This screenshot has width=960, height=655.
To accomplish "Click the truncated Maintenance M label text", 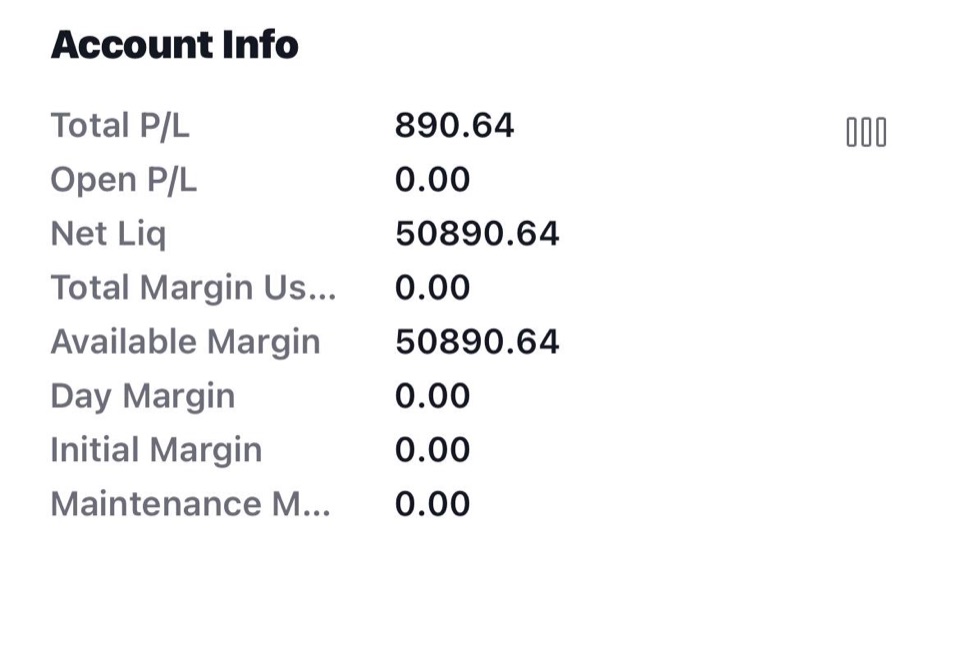I will (175, 504).
